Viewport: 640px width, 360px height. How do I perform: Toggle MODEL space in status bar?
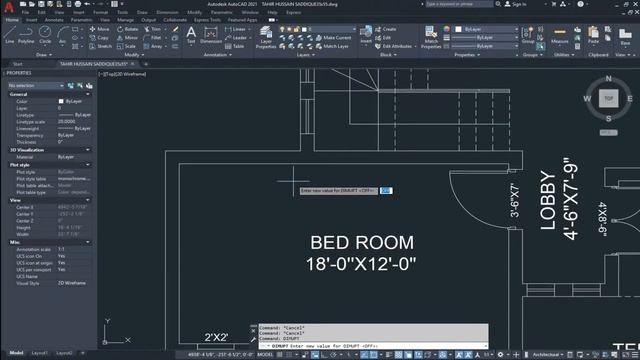265,355
